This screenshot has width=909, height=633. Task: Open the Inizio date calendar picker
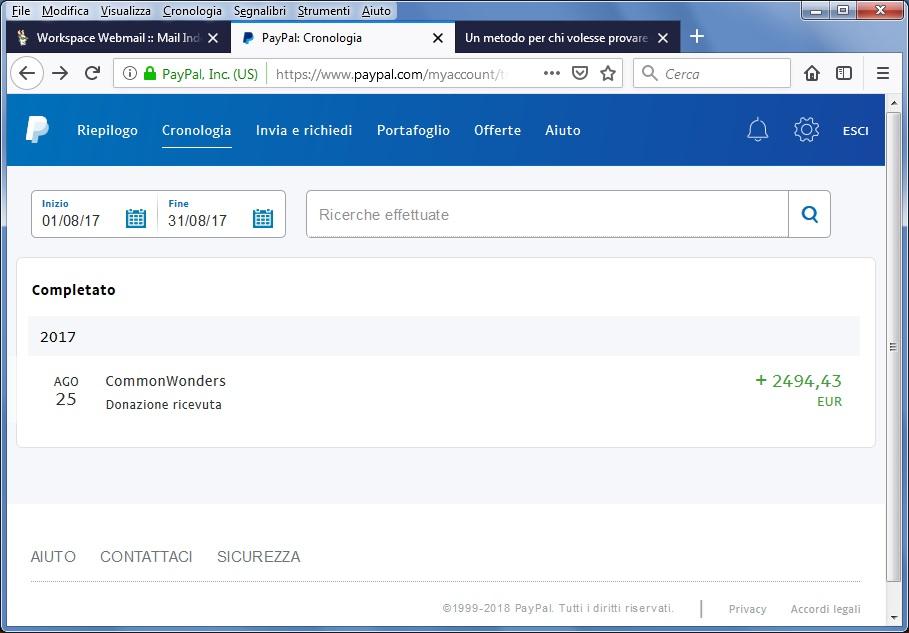pyautogui.click(x=136, y=219)
